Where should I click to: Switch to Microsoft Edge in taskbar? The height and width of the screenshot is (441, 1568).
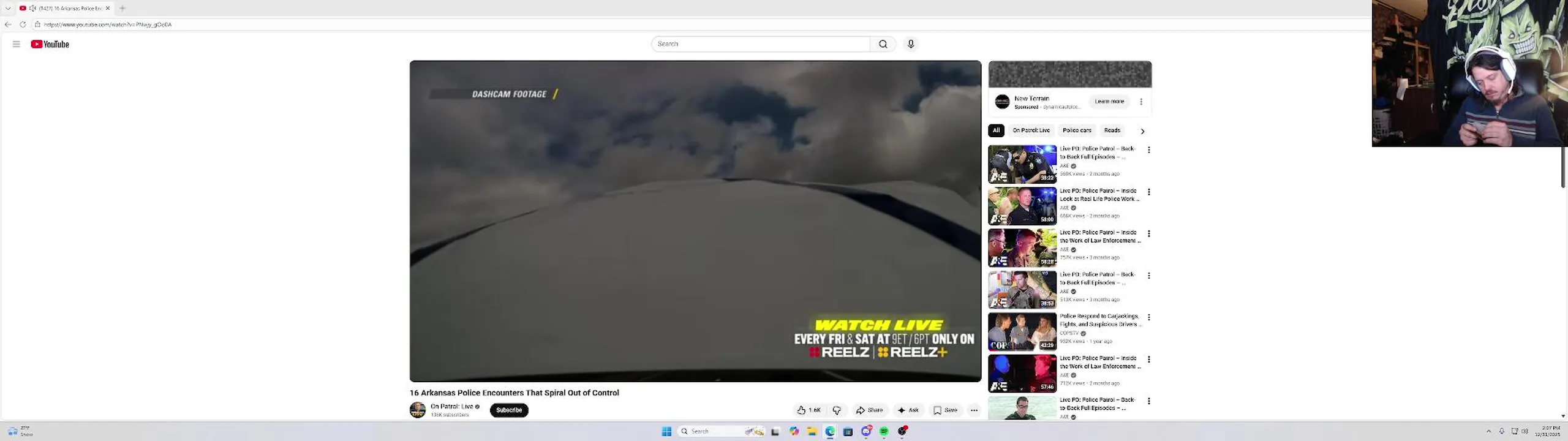830,431
